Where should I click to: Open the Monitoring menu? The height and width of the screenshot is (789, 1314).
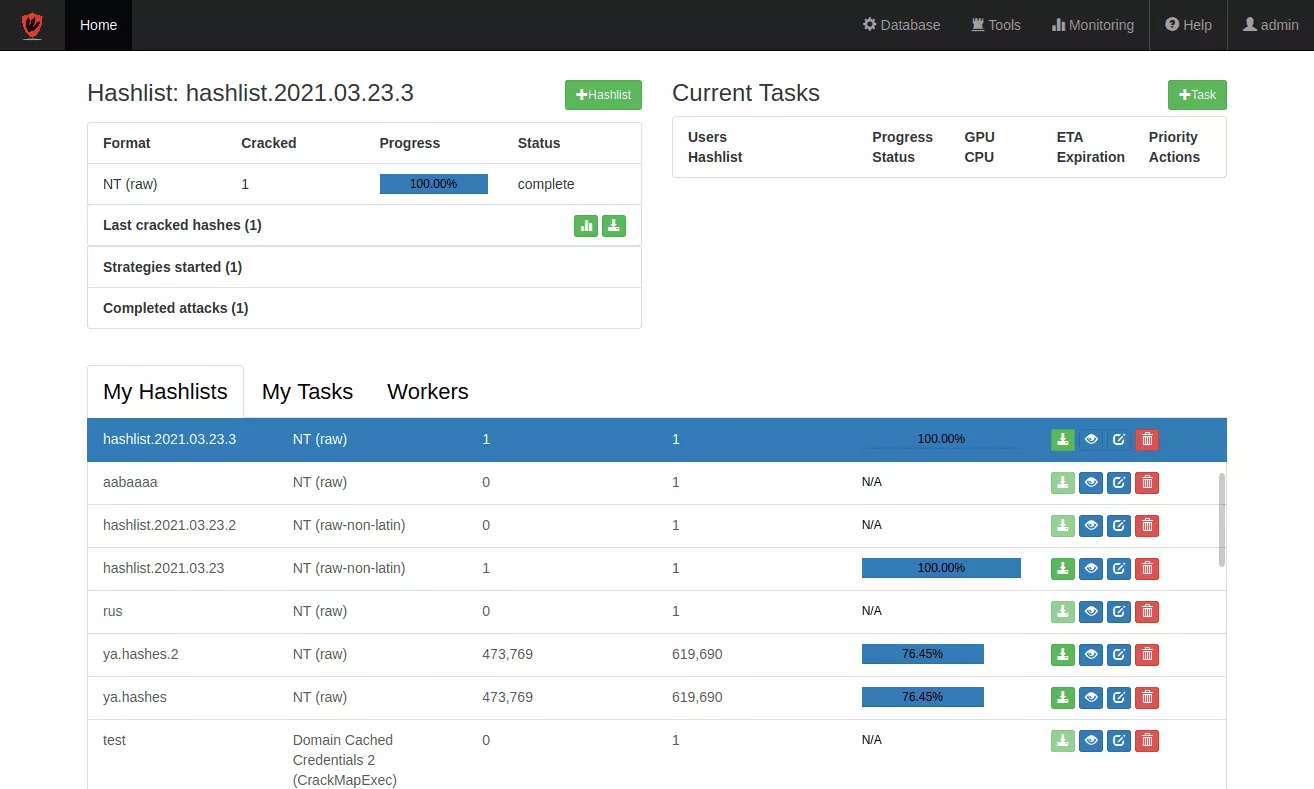click(1092, 25)
